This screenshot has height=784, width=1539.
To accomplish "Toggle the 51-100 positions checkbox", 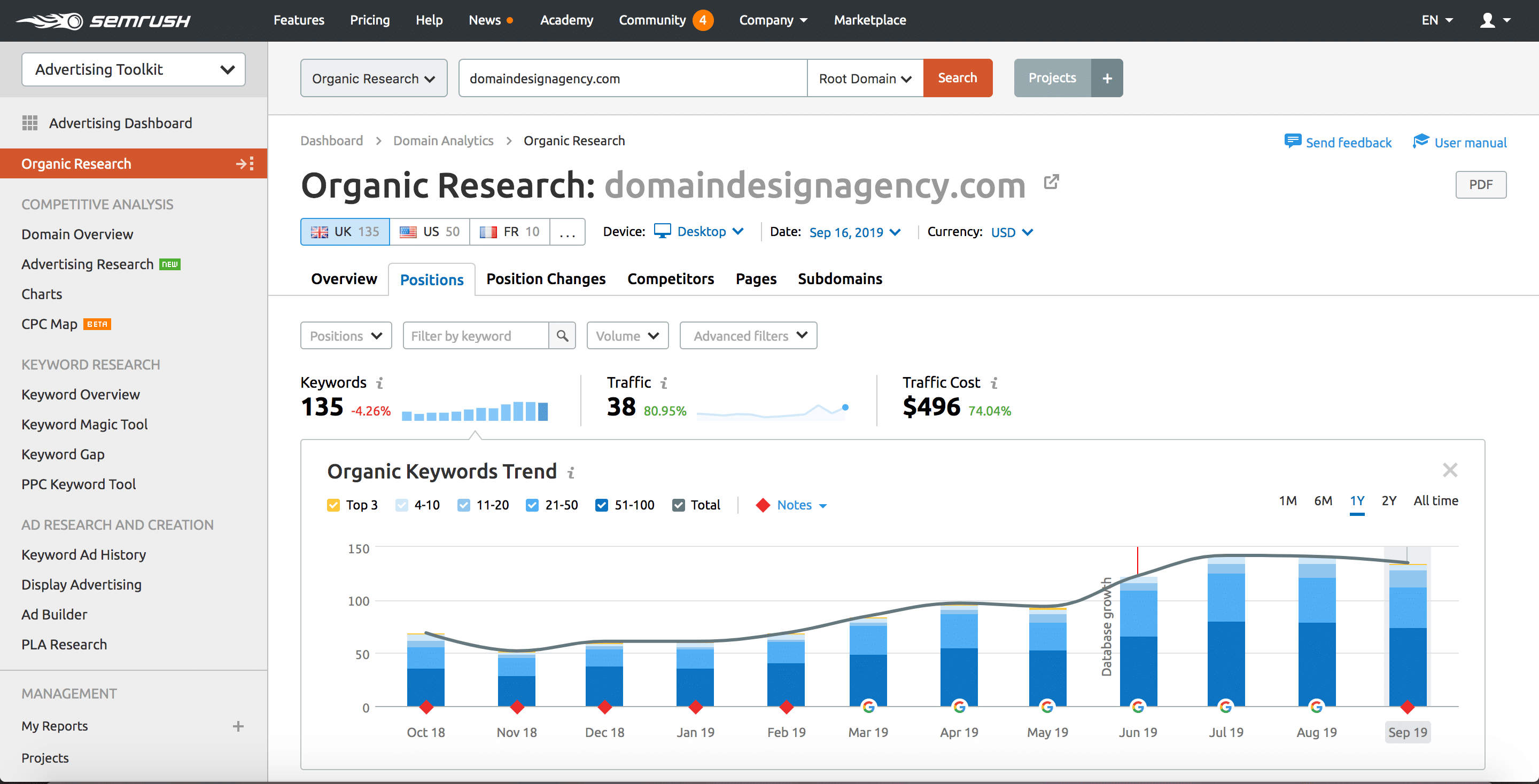I will [x=602, y=505].
